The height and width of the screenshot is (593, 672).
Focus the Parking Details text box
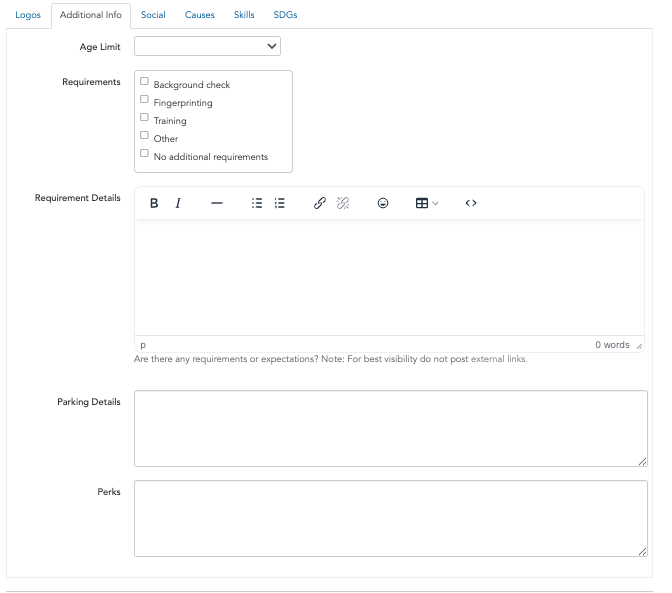(391, 428)
